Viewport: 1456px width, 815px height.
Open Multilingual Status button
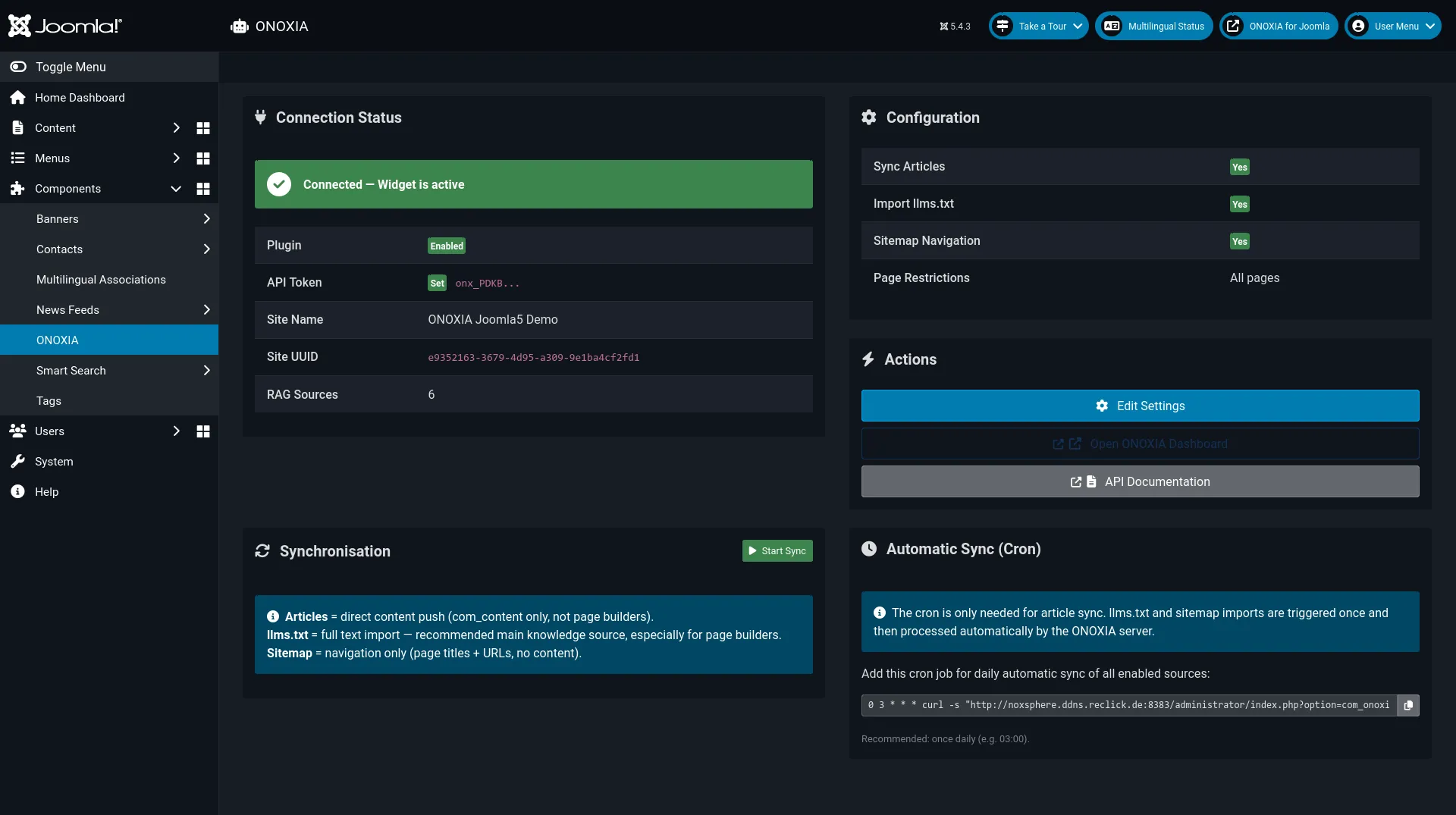click(x=1154, y=26)
